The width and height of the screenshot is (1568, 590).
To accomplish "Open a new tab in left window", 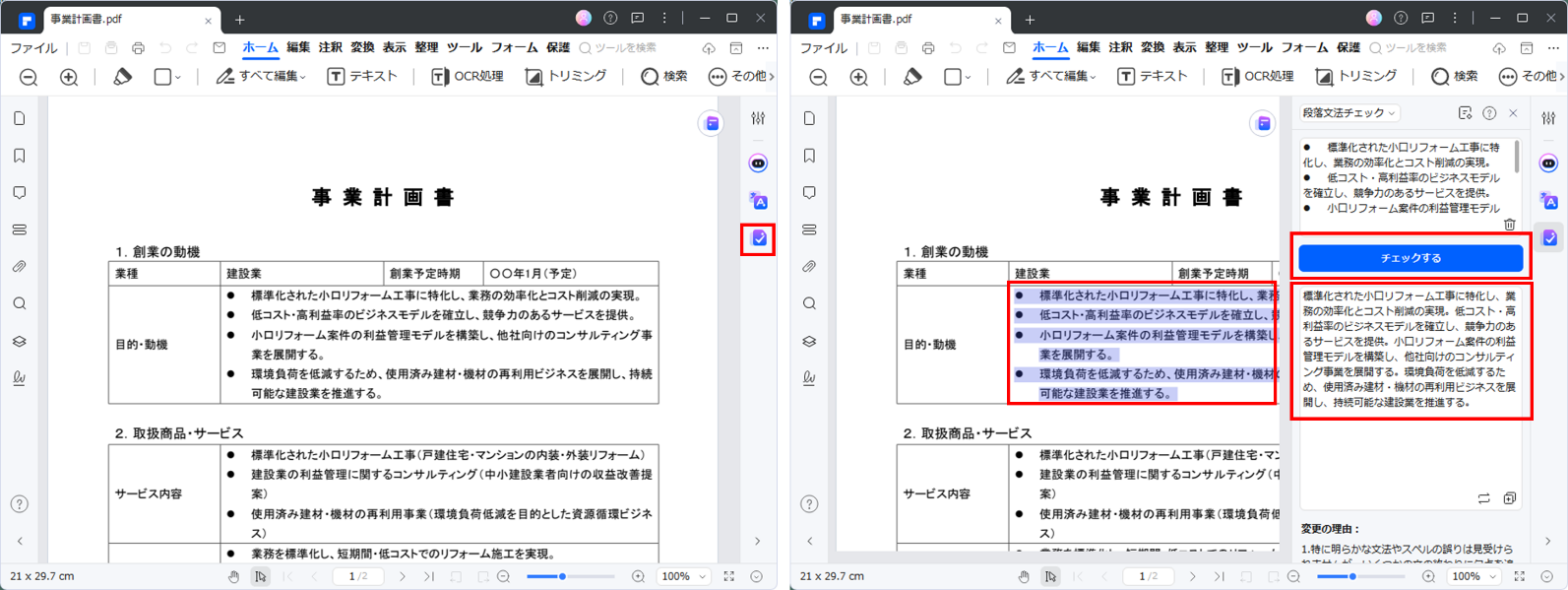I will tap(240, 20).
